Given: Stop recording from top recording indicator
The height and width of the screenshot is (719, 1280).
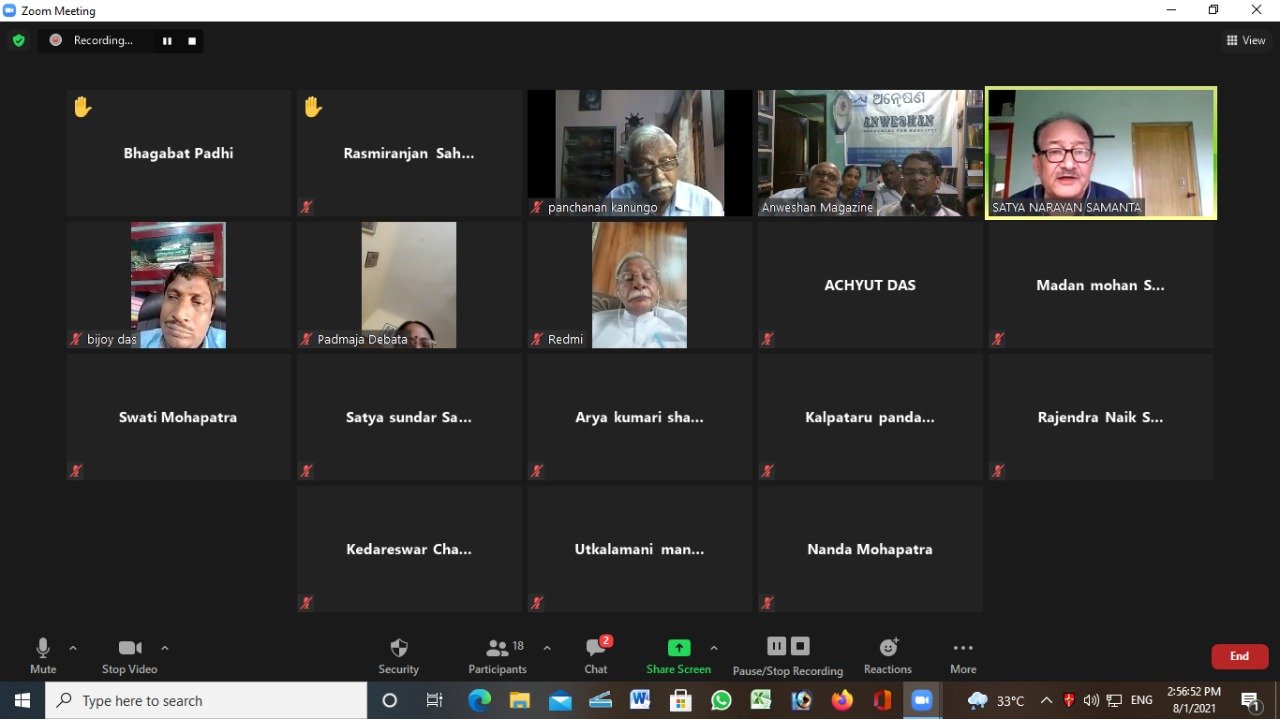Looking at the screenshot, I should [x=192, y=41].
